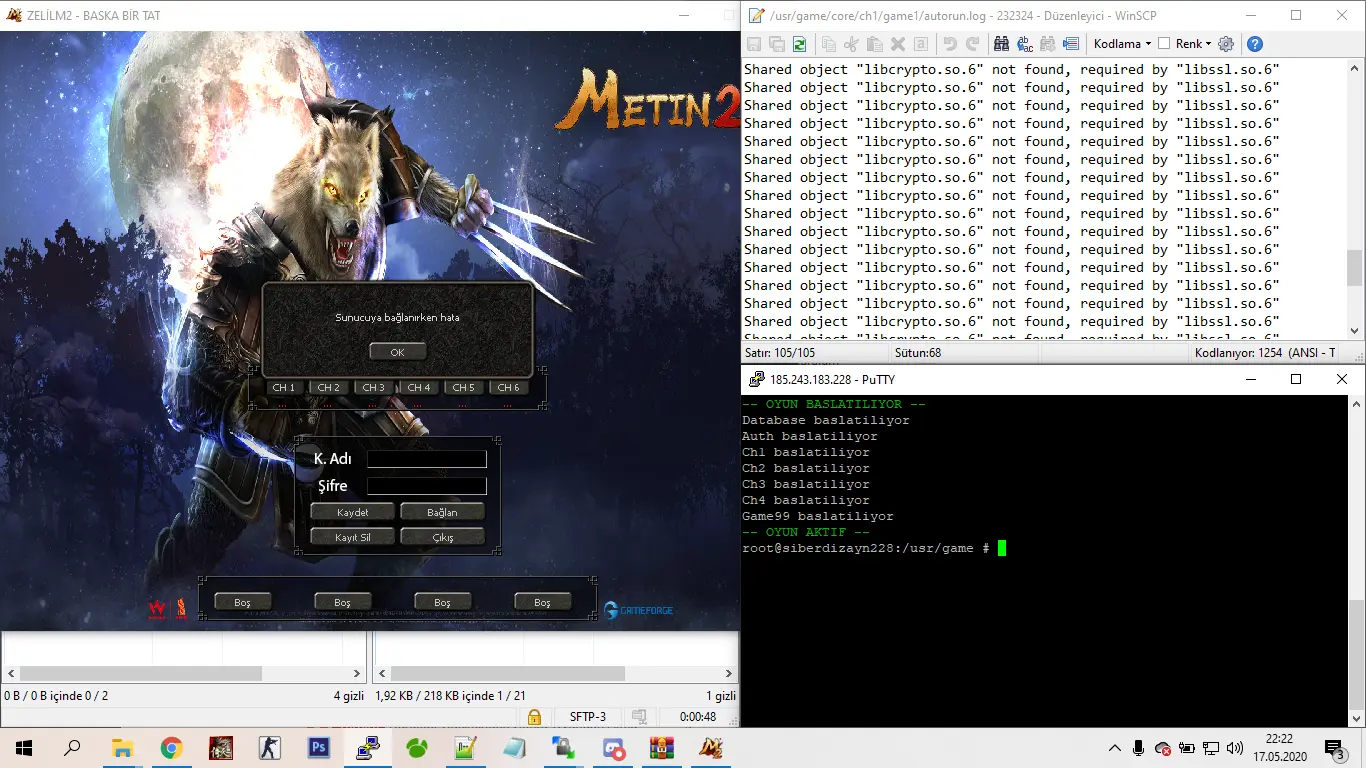Click the Discord taskbar icon
The width and height of the screenshot is (1366, 768).
tap(613, 747)
